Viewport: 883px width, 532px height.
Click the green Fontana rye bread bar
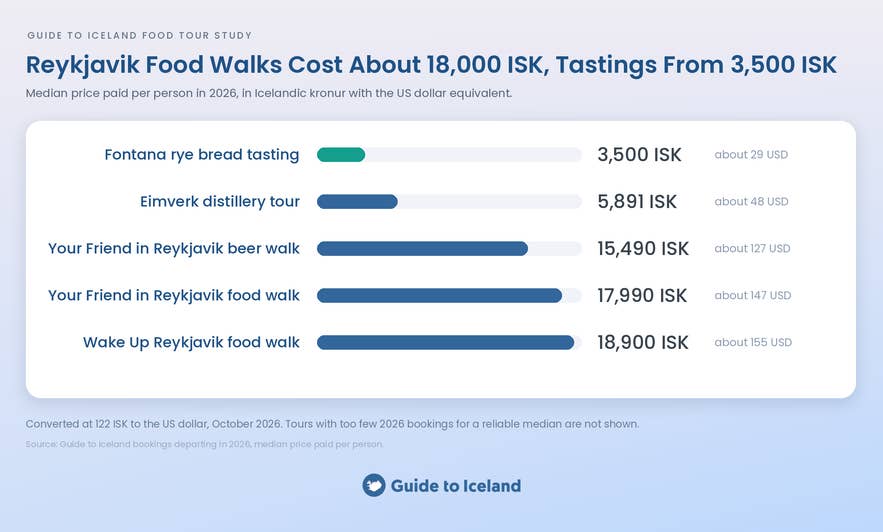341,154
